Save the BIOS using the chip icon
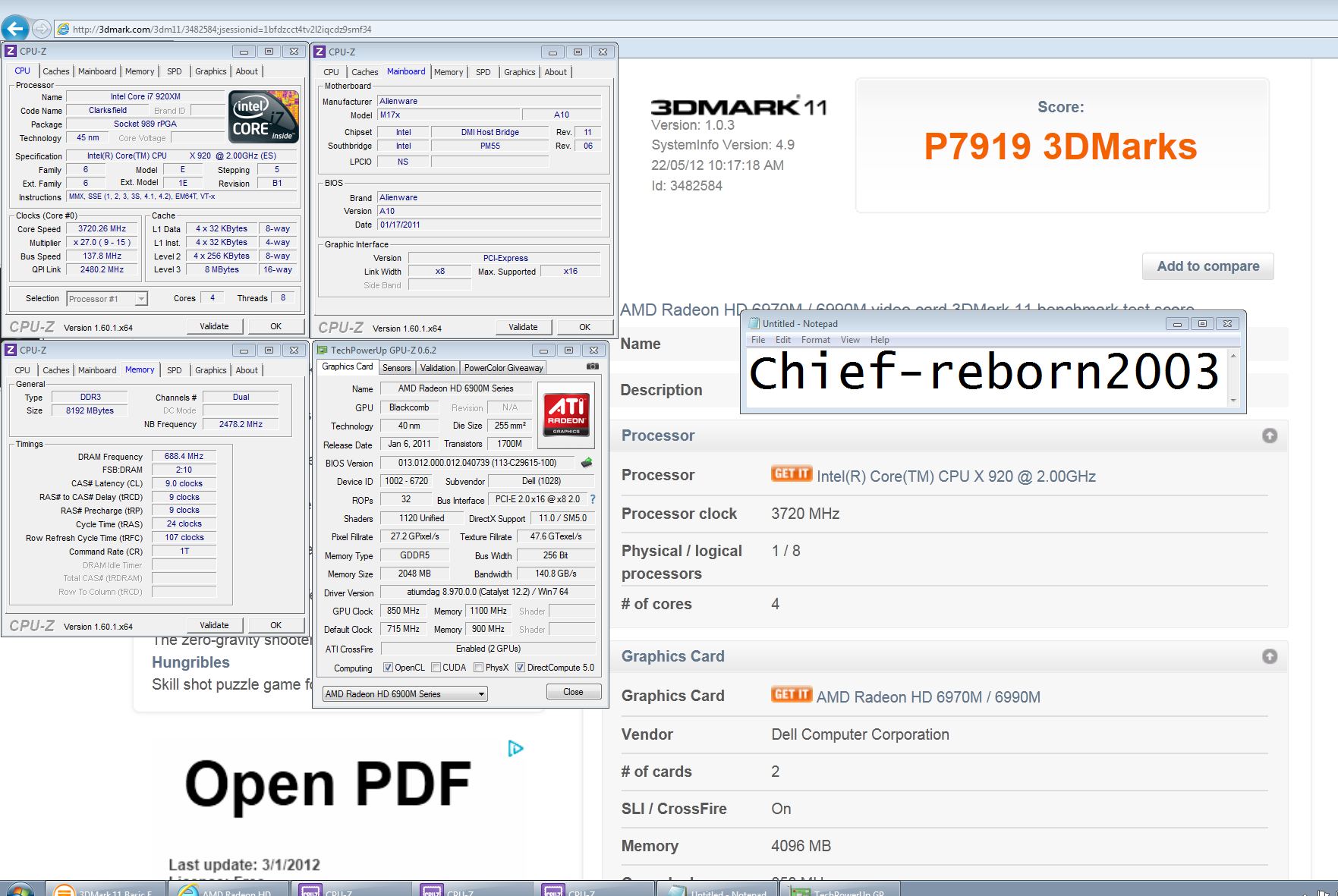Image resolution: width=1338 pixels, height=896 pixels. tap(587, 463)
